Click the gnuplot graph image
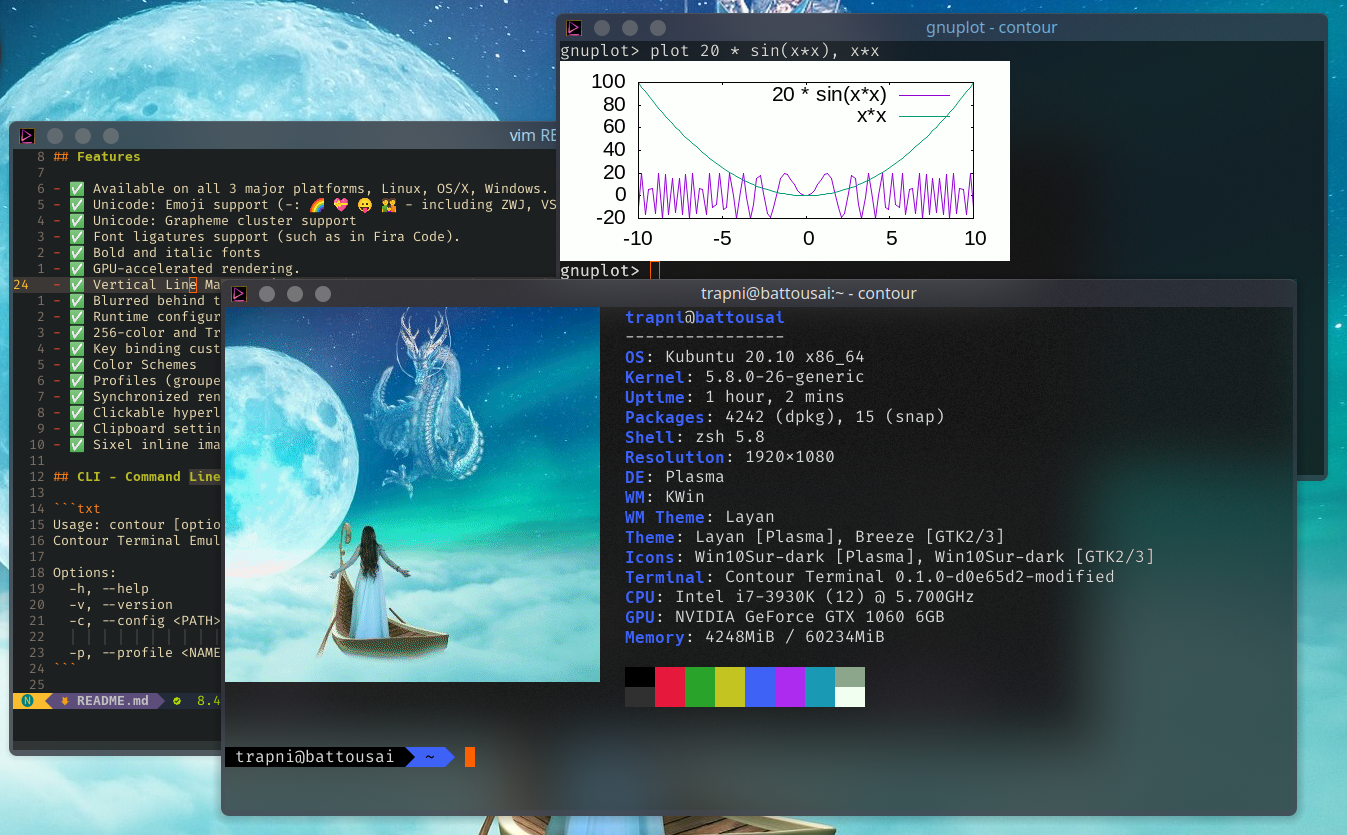This screenshot has height=835, width=1347. point(784,161)
